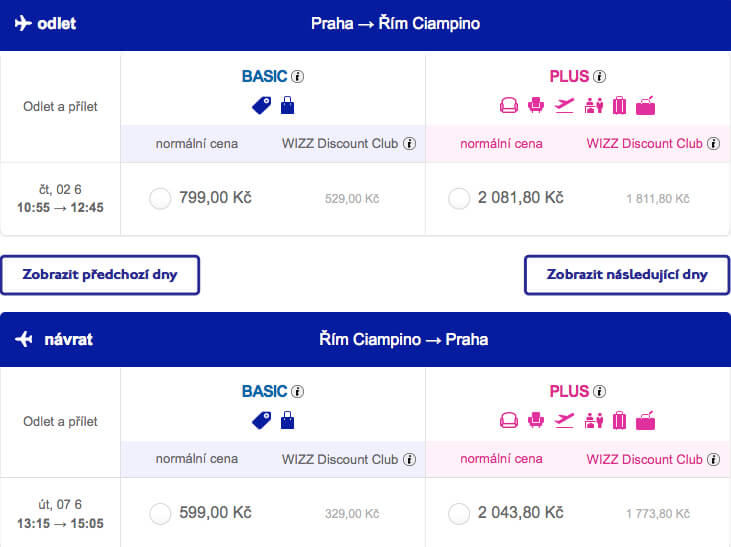The image size is (731, 547).
Task: Click the info icon beside outbound PLUS WIZZ Discount Club
Action: [x=713, y=144]
